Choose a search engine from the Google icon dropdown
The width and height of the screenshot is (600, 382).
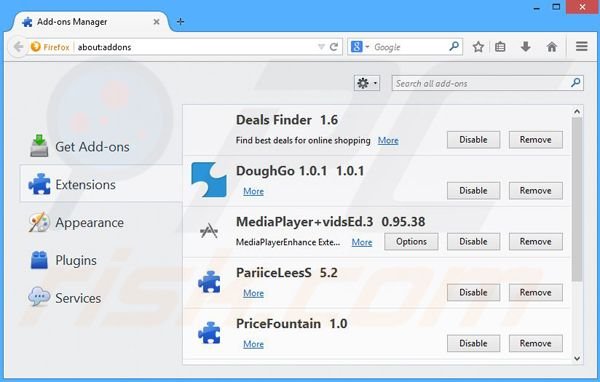[360, 47]
